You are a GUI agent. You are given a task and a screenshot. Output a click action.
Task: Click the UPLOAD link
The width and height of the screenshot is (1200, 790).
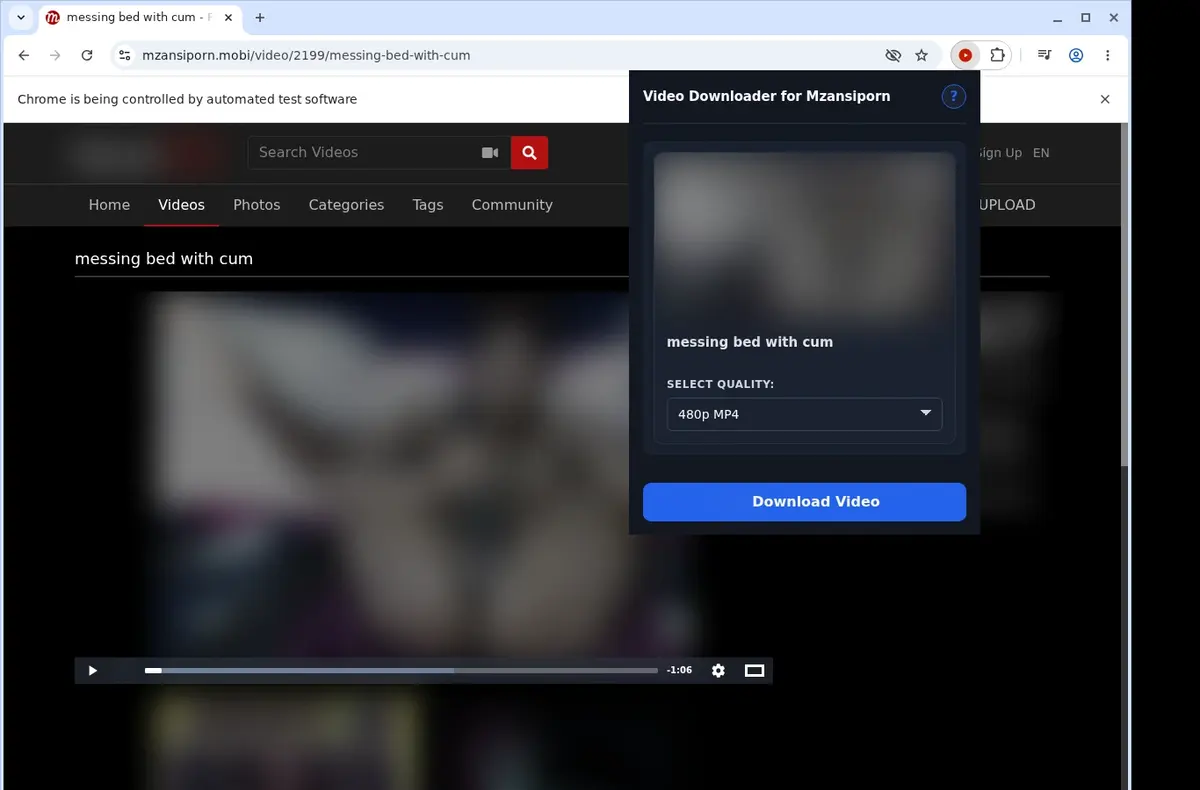click(x=1008, y=205)
